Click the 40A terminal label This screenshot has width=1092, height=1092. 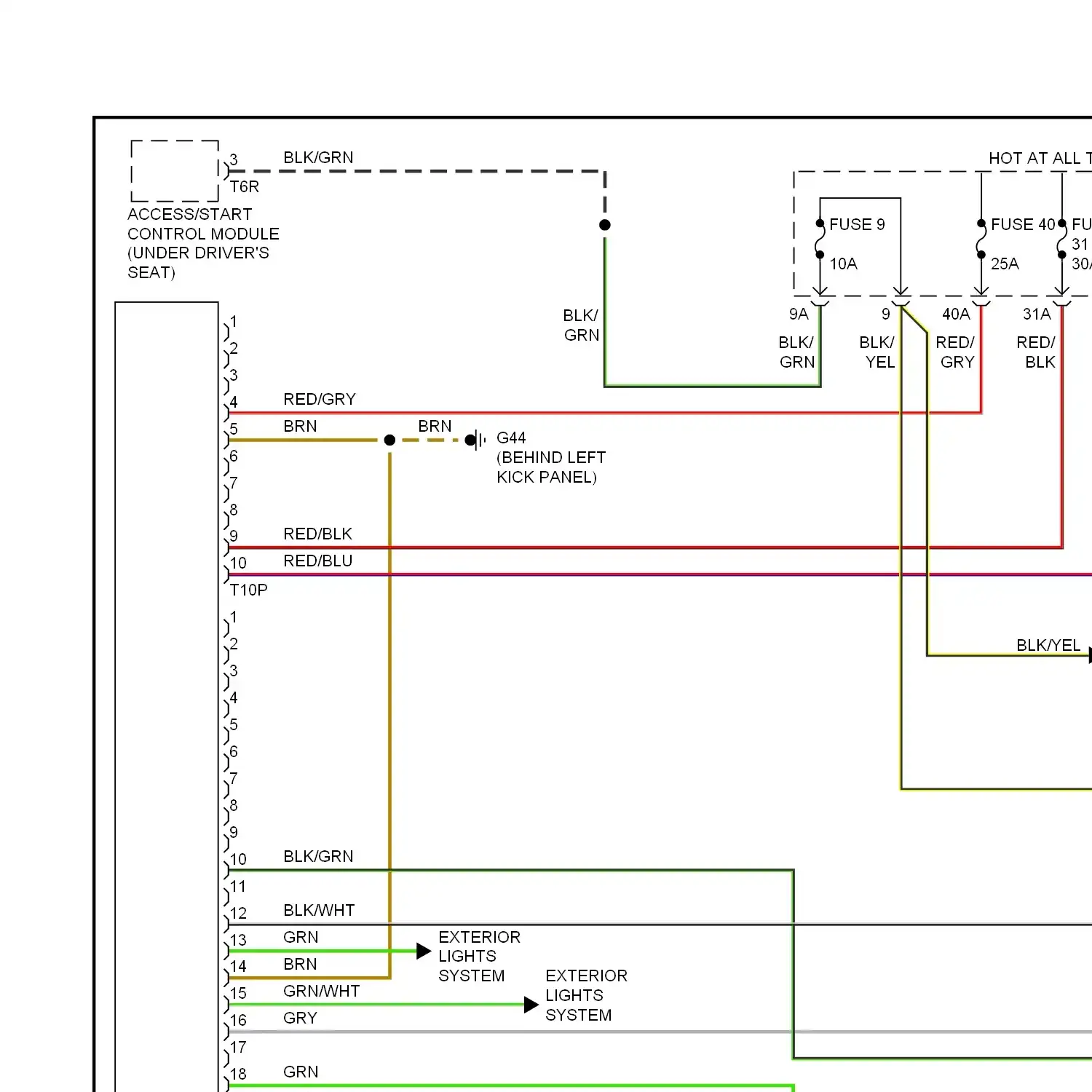[956, 314]
